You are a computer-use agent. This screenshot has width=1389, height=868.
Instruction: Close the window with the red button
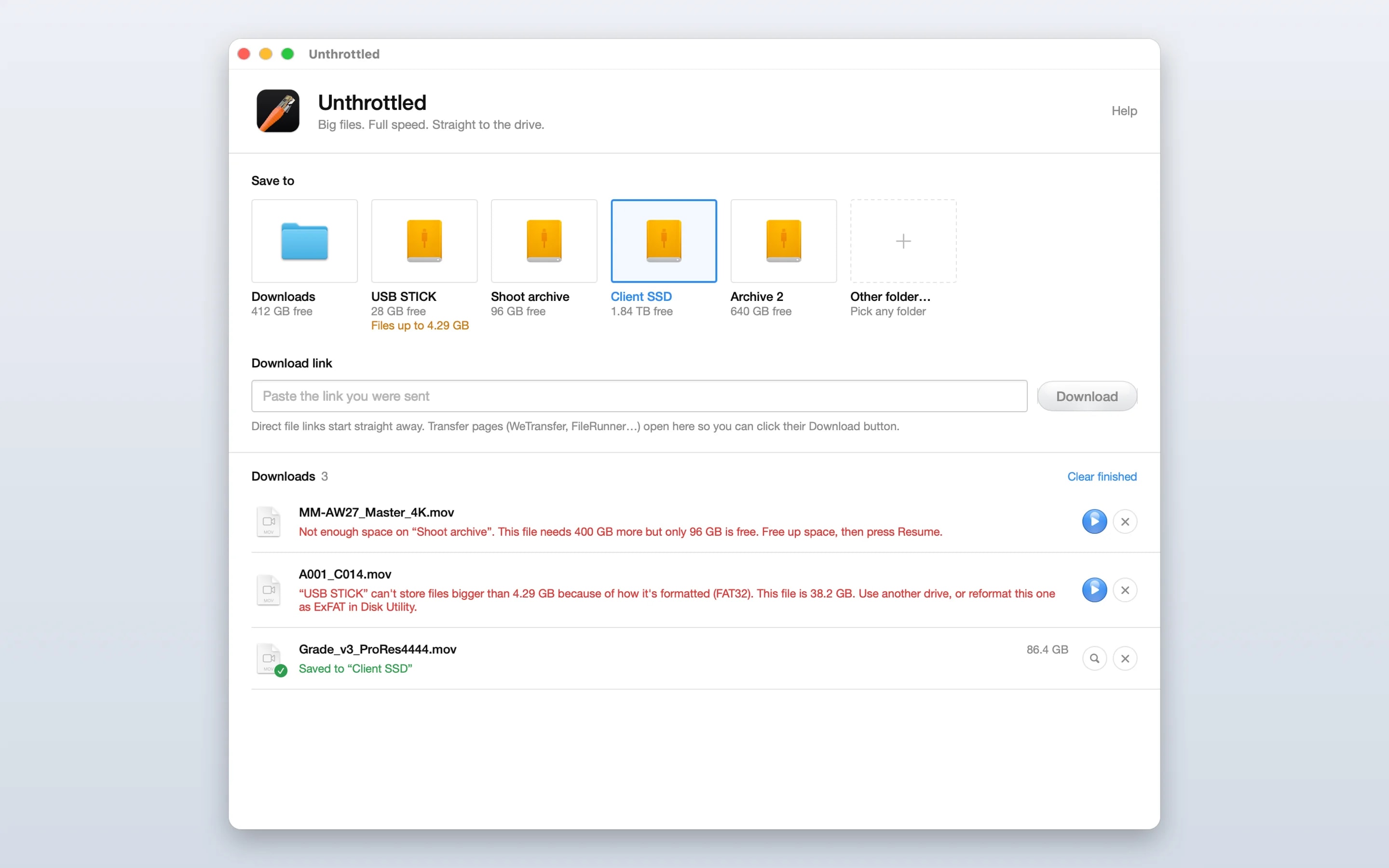244,54
